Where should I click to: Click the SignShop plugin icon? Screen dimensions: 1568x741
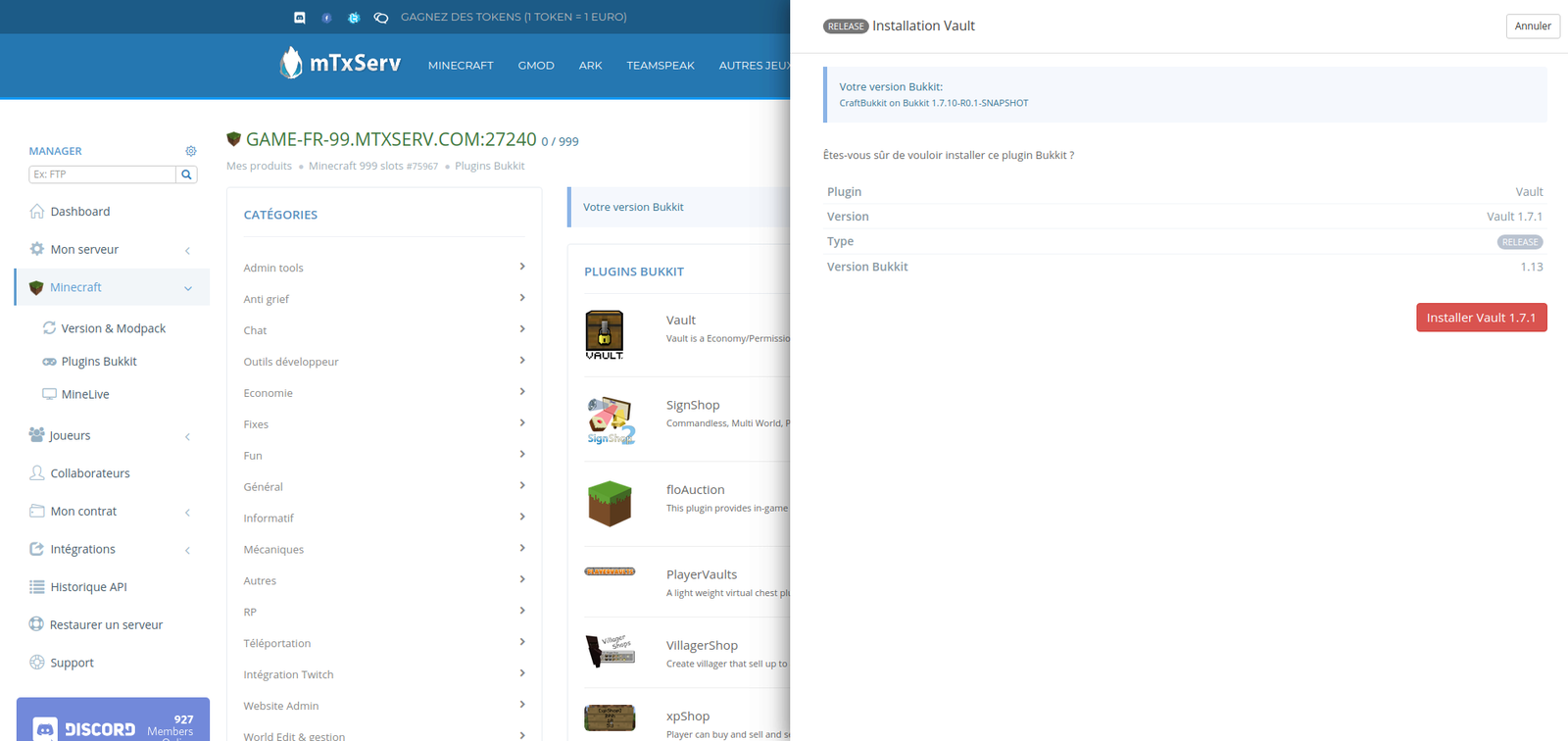pyautogui.click(x=611, y=420)
